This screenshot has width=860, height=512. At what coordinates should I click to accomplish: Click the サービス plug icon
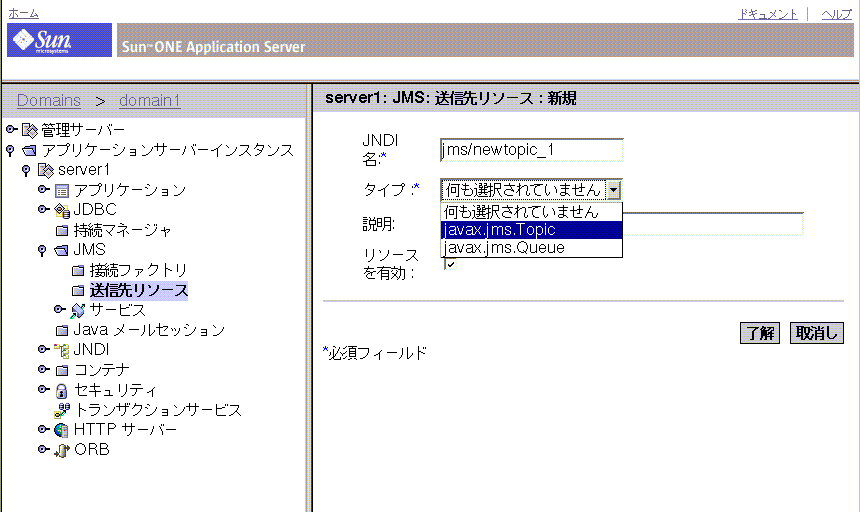[x=78, y=310]
